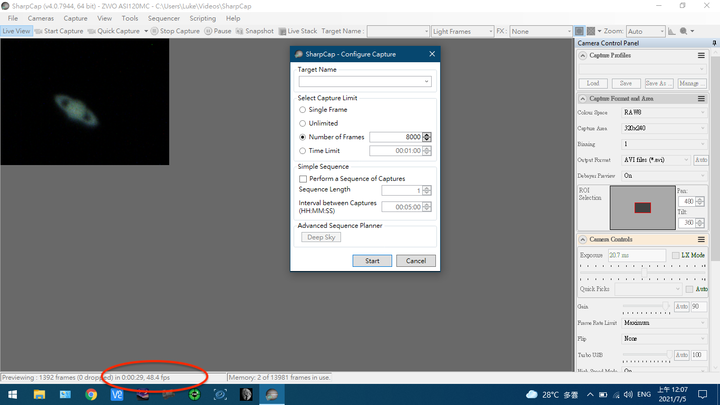The height and width of the screenshot is (405, 720).
Task: Take a Snapshot from the toolbar
Action: click(254, 31)
